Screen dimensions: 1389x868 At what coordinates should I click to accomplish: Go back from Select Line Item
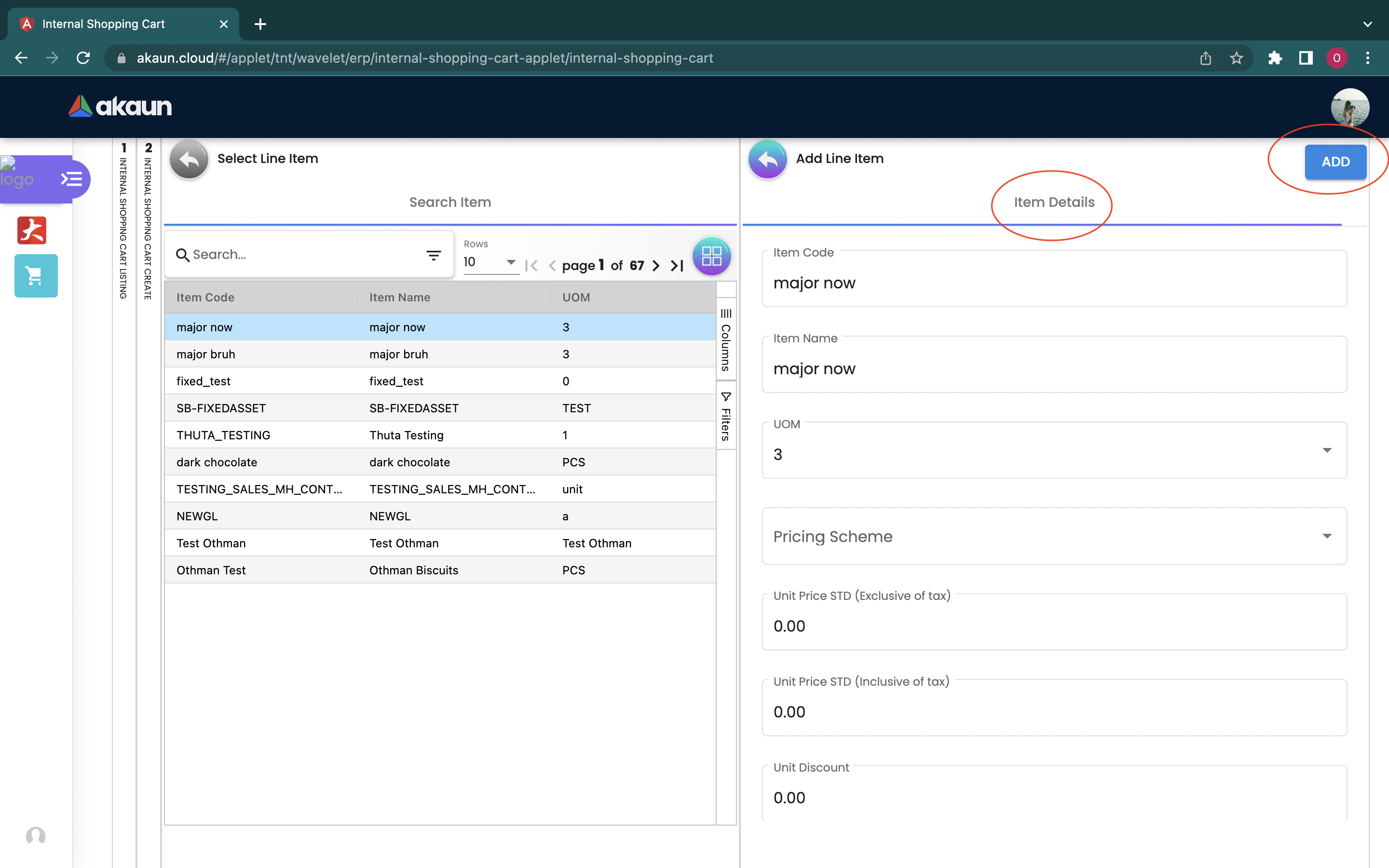[x=189, y=159]
